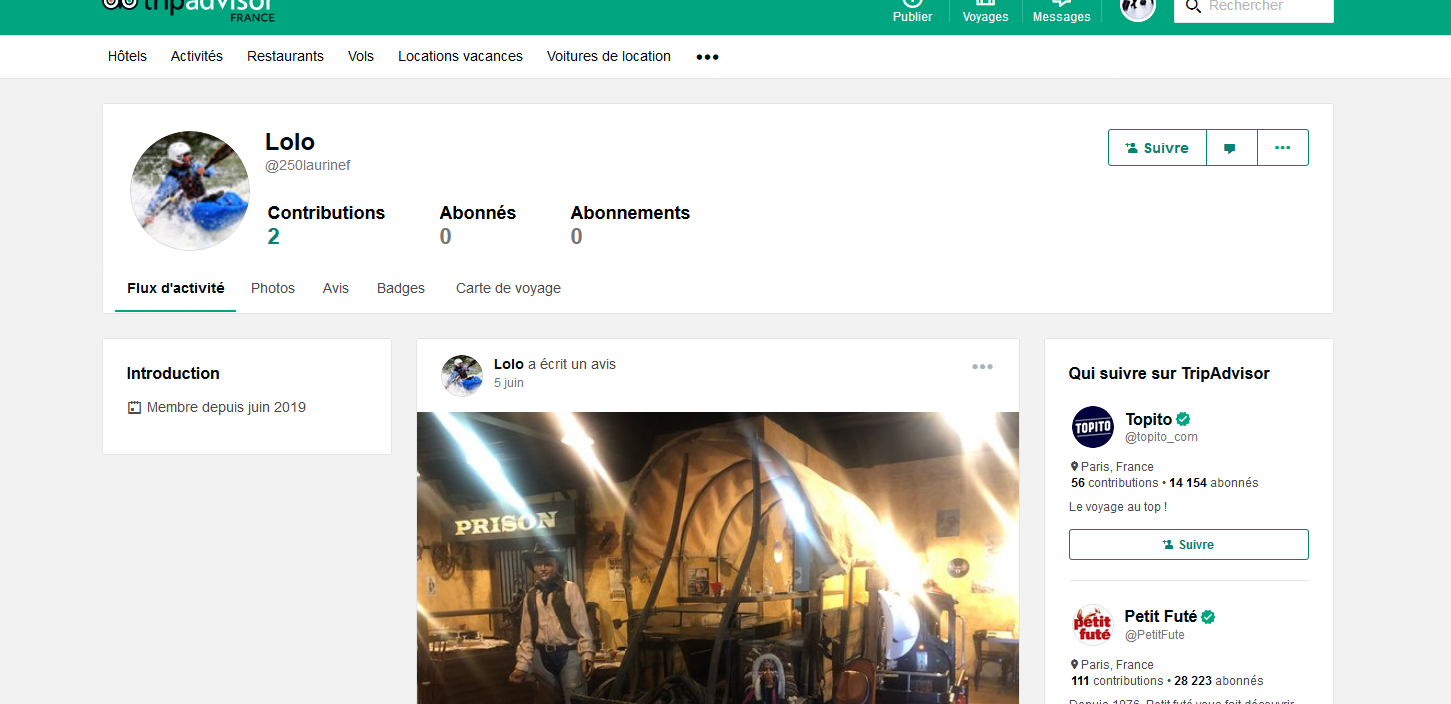This screenshot has width=1451, height=704.
Task: Focus the Rechercher search field
Action: pos(1253,7)
